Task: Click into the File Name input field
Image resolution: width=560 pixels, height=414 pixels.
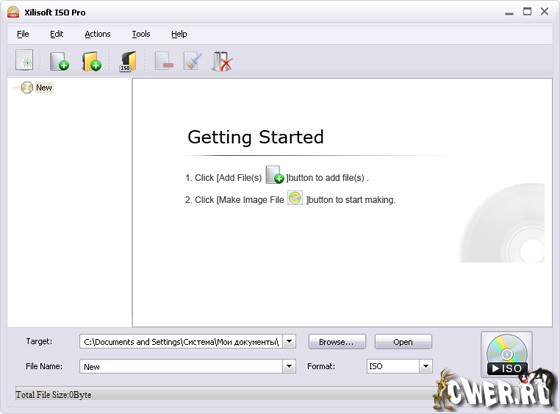Action: (181, 366)
